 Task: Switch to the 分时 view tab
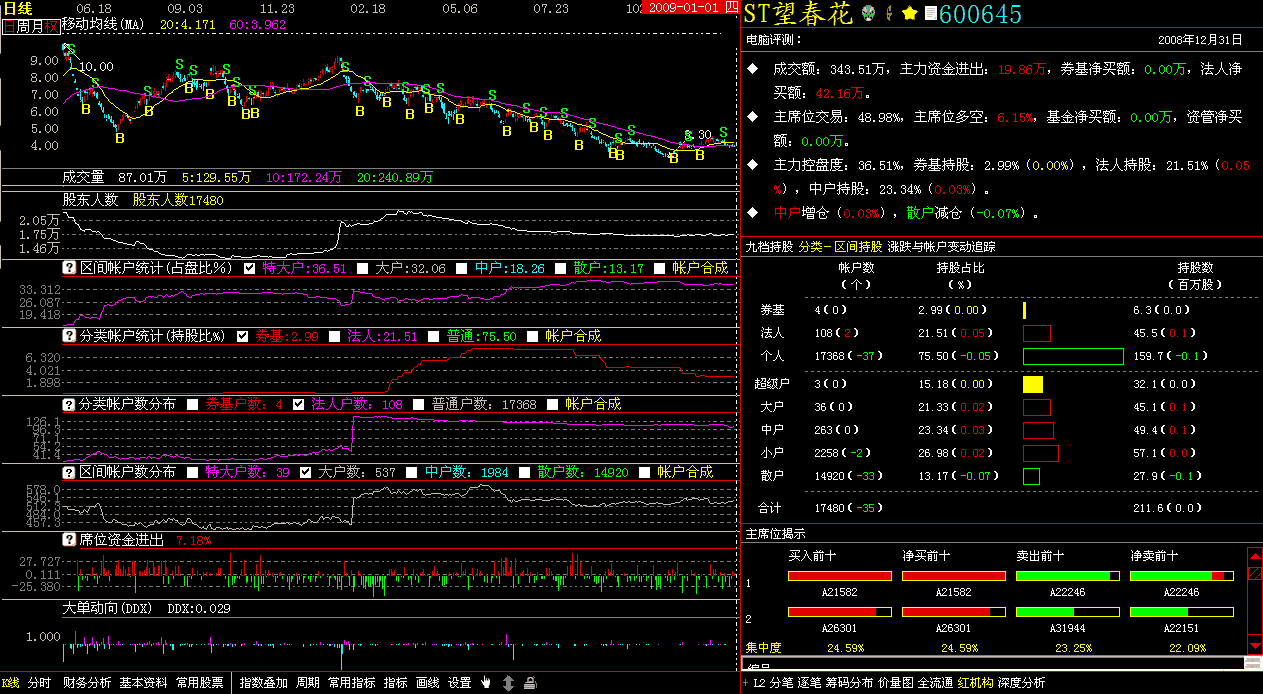click(x=39, y=683)
